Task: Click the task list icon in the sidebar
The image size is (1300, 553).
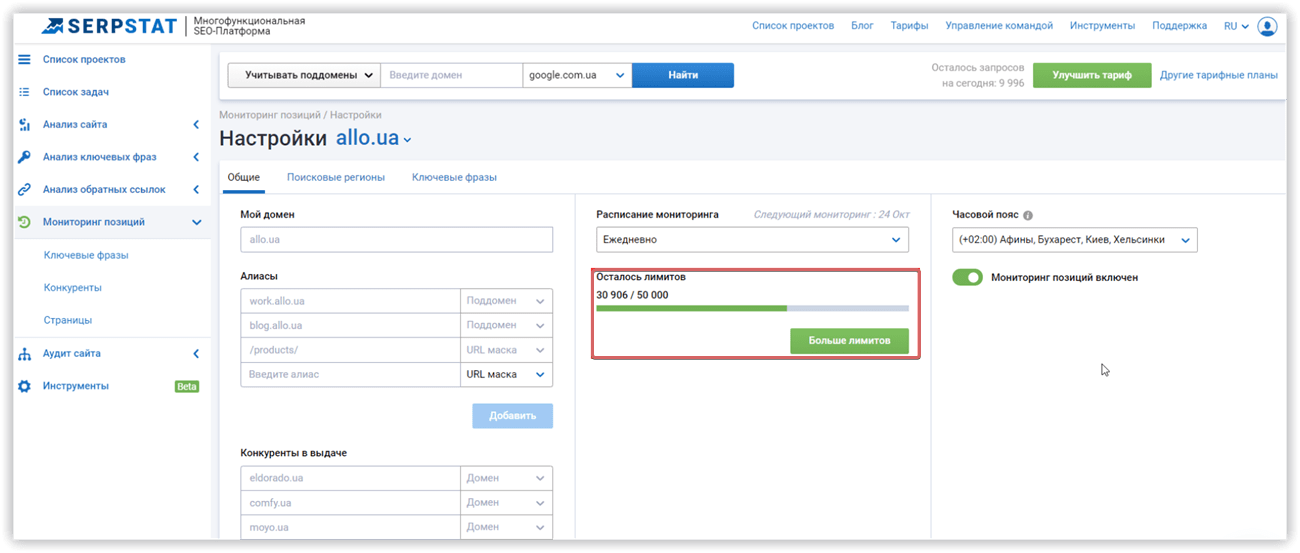Action: [25, 92]
